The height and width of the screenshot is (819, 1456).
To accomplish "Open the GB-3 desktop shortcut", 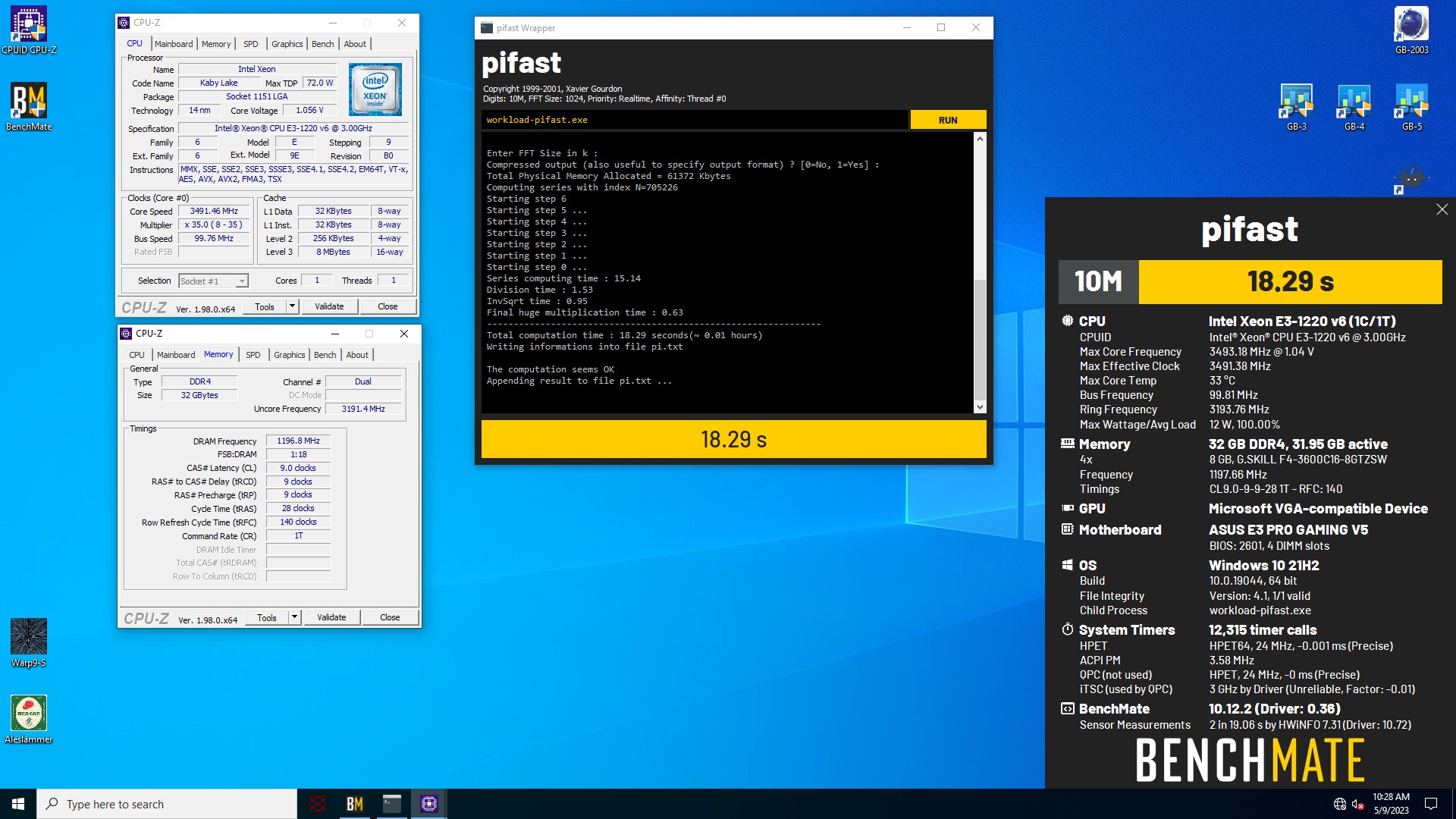I will tap(1297, 107).
